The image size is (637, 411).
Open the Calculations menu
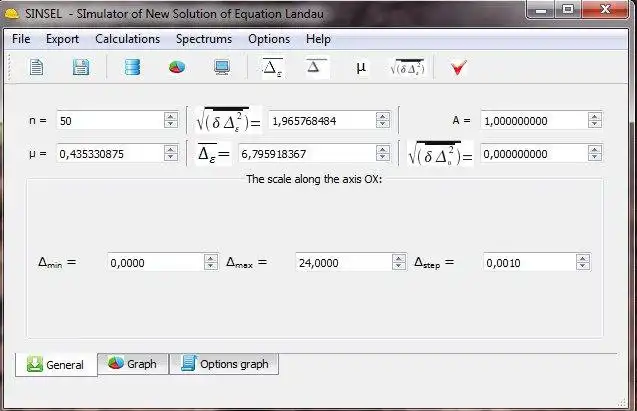click(x=128, y=39)
